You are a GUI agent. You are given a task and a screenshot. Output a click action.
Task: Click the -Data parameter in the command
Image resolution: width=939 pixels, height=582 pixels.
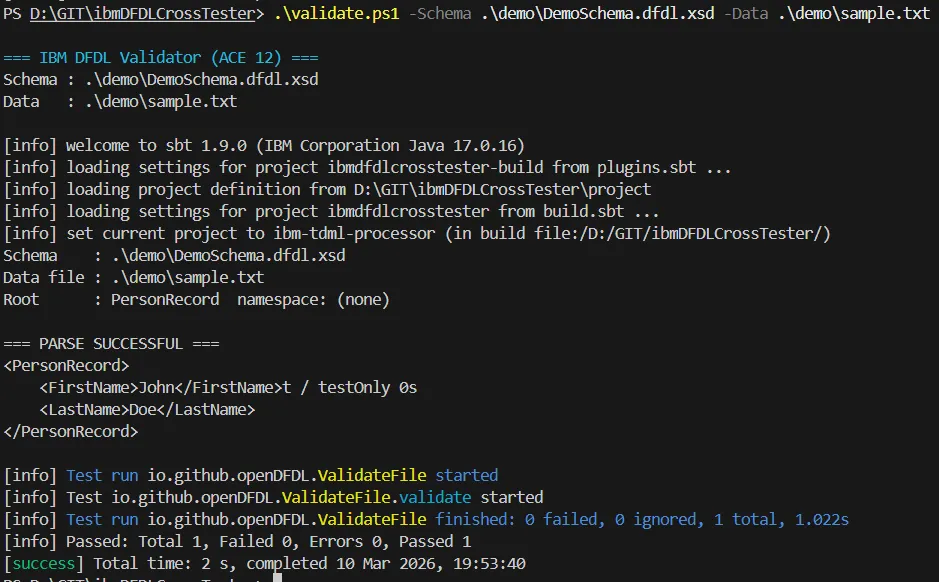click(x=746, y=13)
